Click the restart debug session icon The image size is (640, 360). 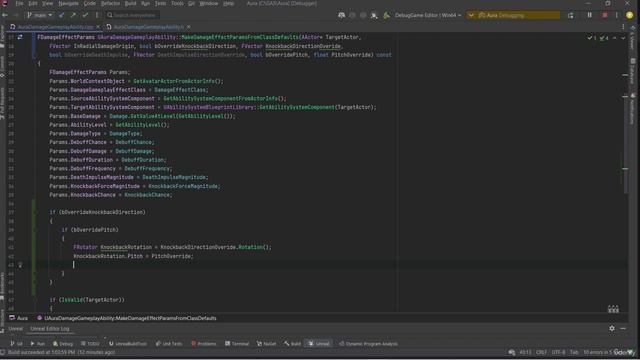pyautogui.click(x=570, y=15)
